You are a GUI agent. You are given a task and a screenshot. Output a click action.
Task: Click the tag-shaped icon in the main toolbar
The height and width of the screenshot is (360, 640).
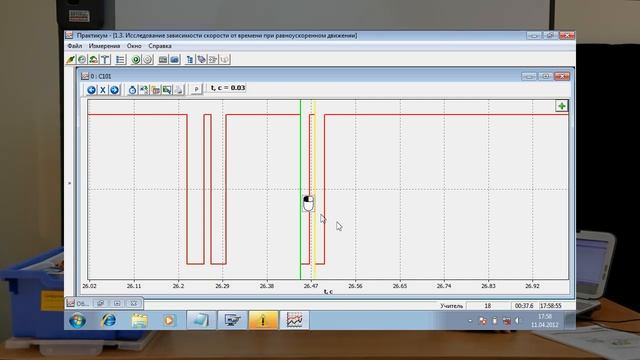coord(201,60)
